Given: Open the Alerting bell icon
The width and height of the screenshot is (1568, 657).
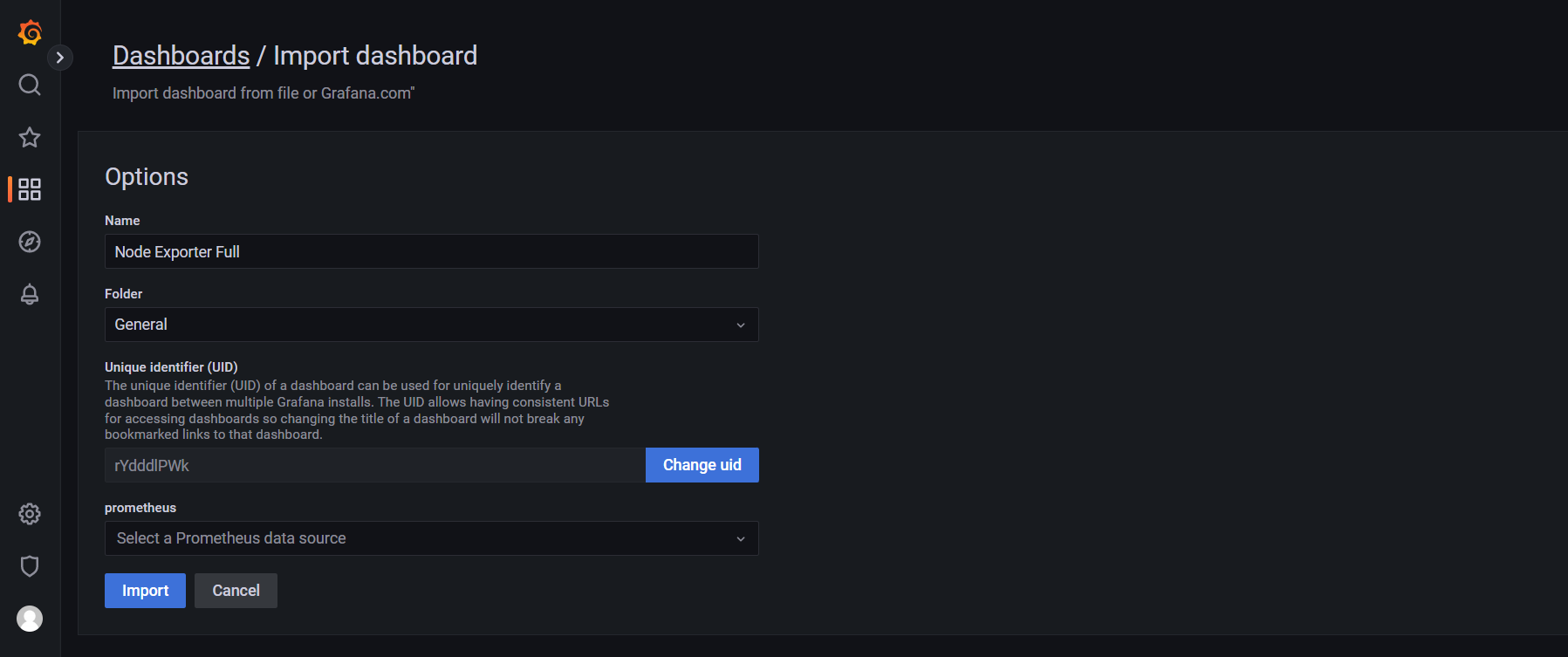Looking at the screenshot, I should tap(30, 294).
